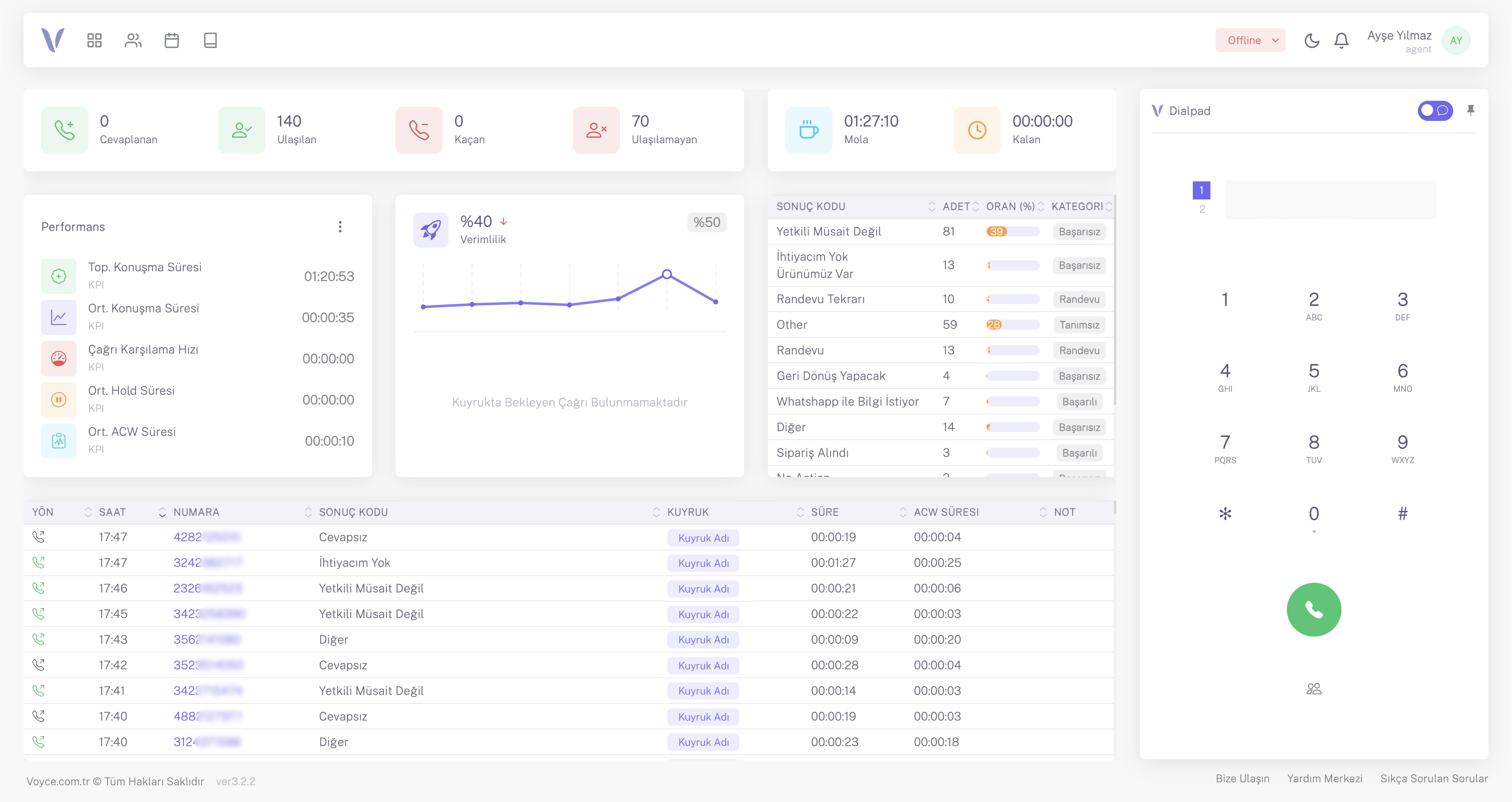The image size is (1512, 802).
Task: Select dialpad line 1 tab
Action: [1202, 190]
